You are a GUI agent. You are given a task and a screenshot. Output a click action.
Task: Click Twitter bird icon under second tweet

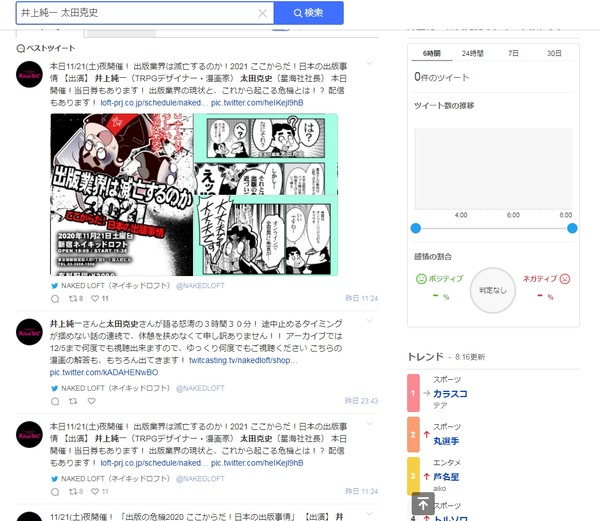(x=55, y=389)
